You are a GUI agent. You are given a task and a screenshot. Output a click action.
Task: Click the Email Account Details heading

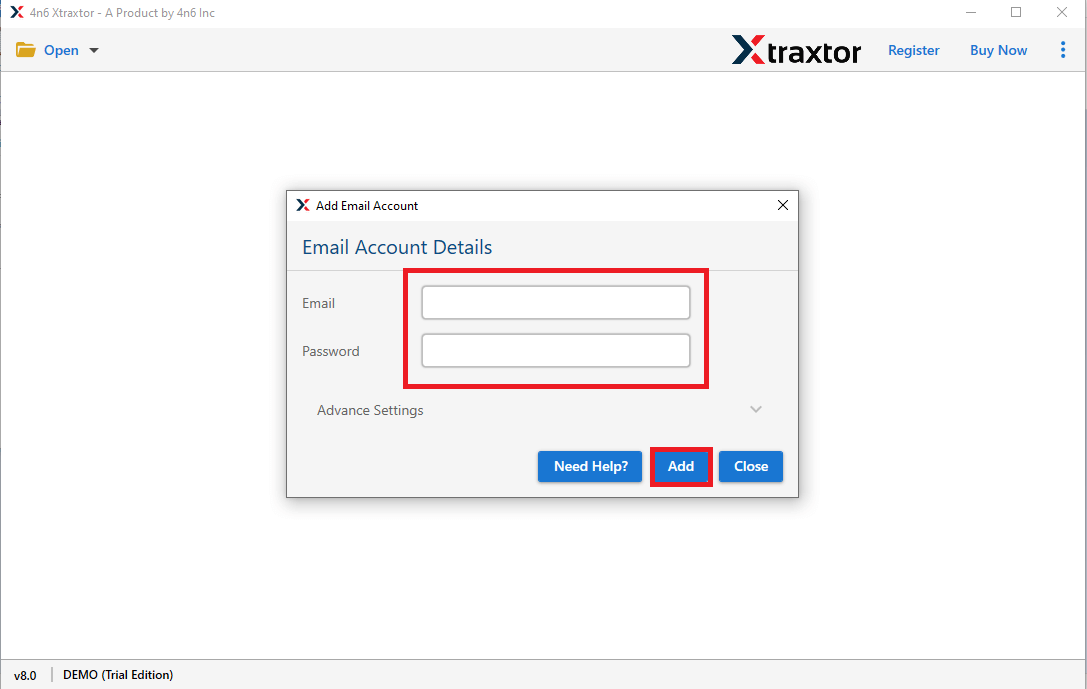coord(397,247)
